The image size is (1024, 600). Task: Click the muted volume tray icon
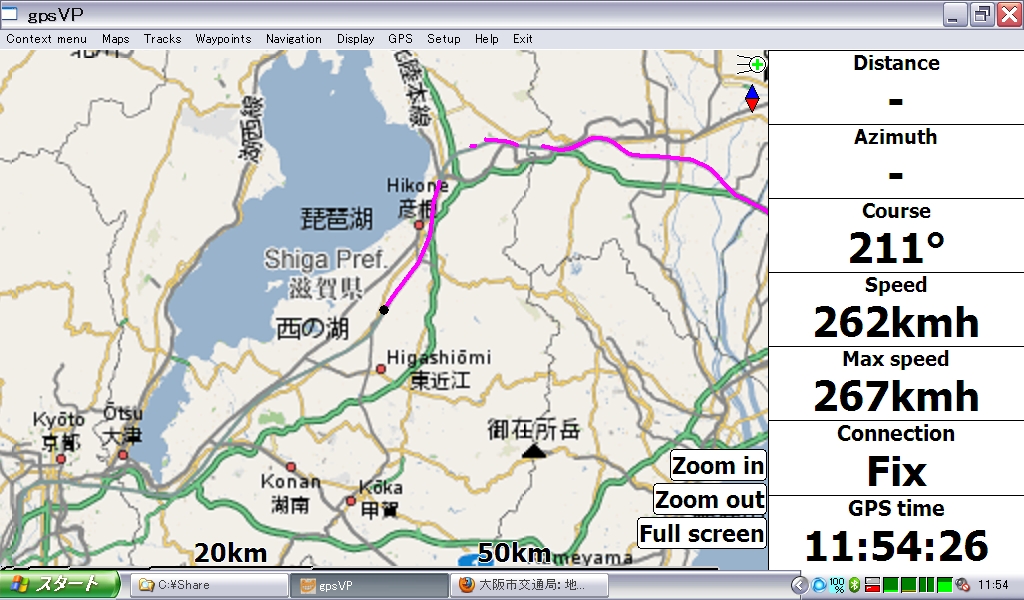point(962,584)
